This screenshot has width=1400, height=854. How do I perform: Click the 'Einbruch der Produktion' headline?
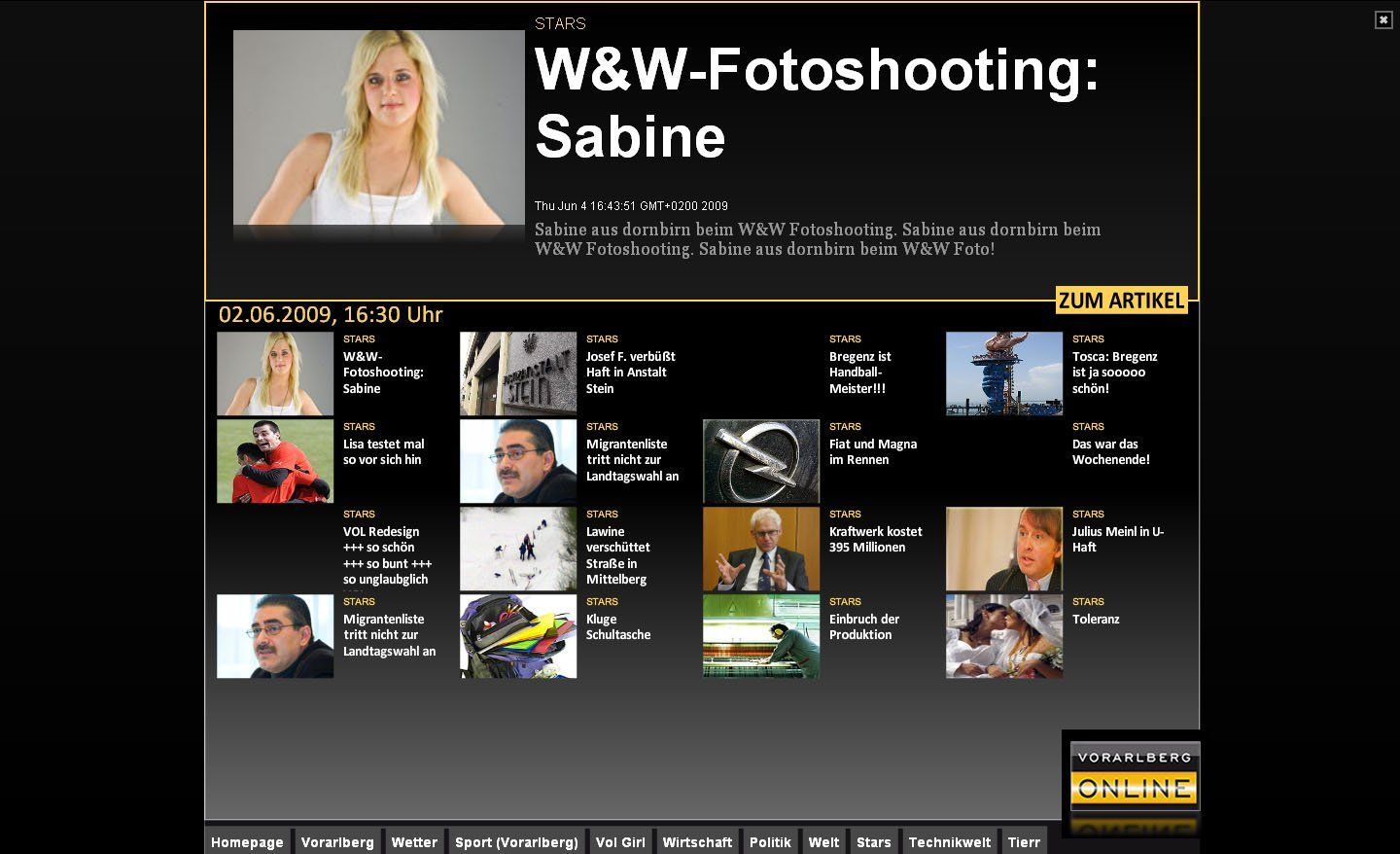point(863,627)
